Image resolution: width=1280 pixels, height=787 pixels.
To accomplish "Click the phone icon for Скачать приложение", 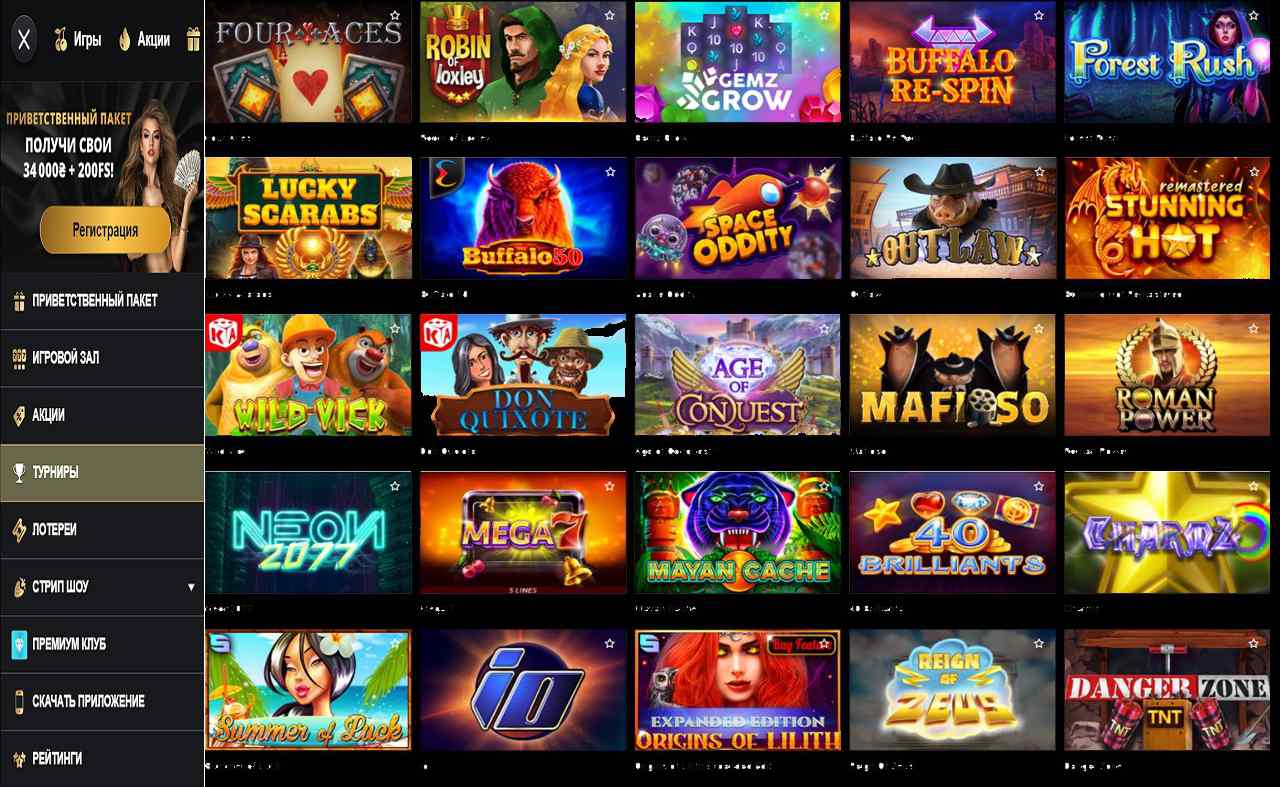I will [18, 701].
